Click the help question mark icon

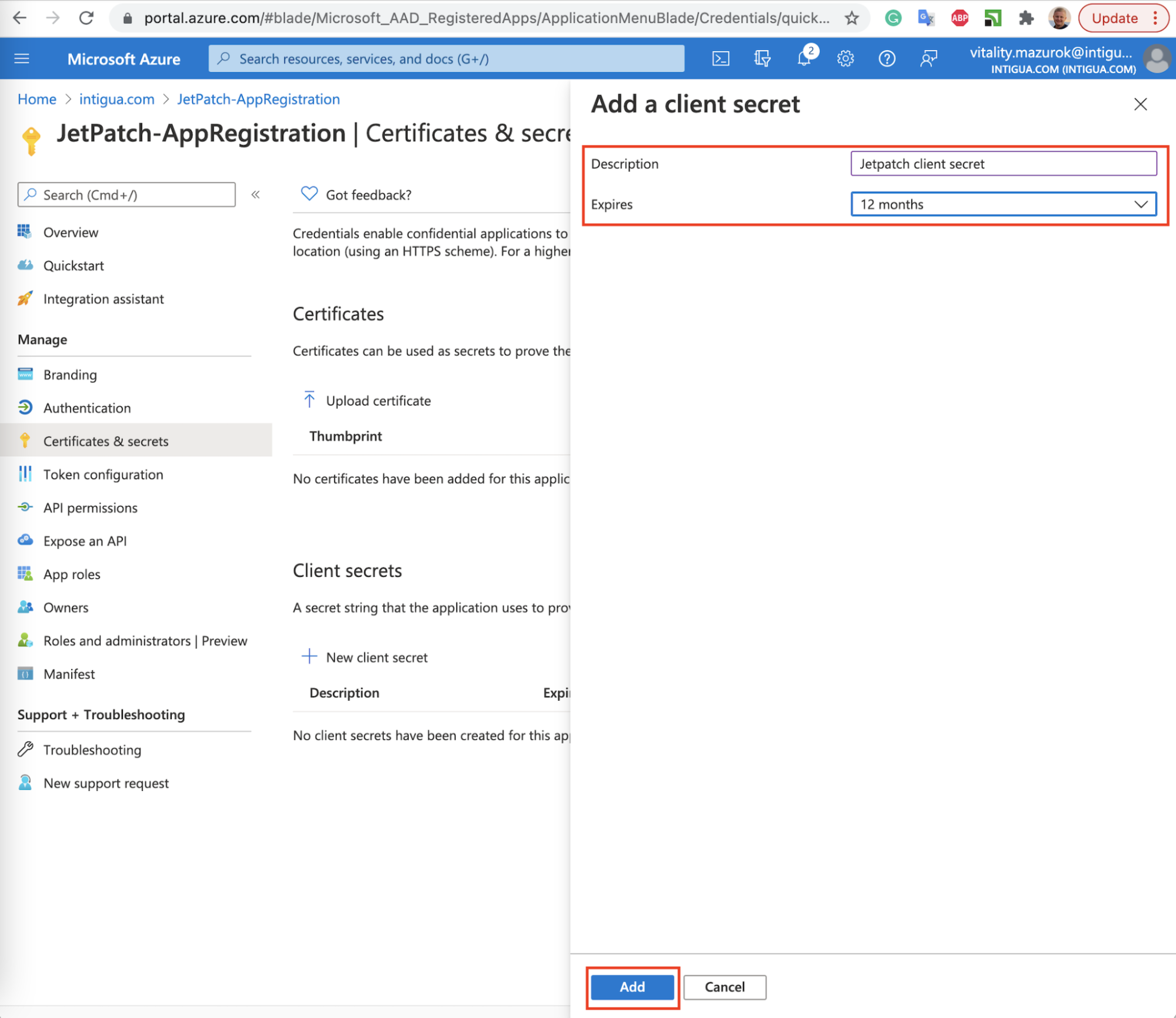click(x=887, y=58)
